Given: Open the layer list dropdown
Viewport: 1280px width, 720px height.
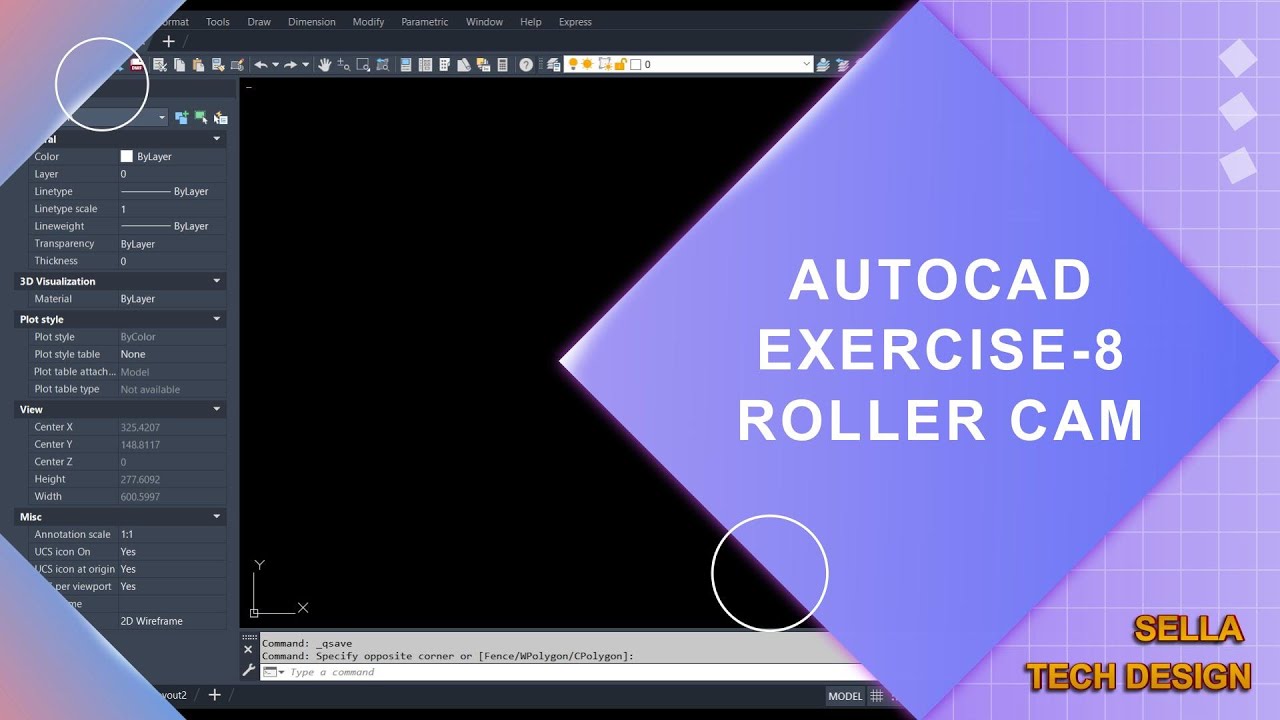Looking at the screenshot, I should coord(806,64).
